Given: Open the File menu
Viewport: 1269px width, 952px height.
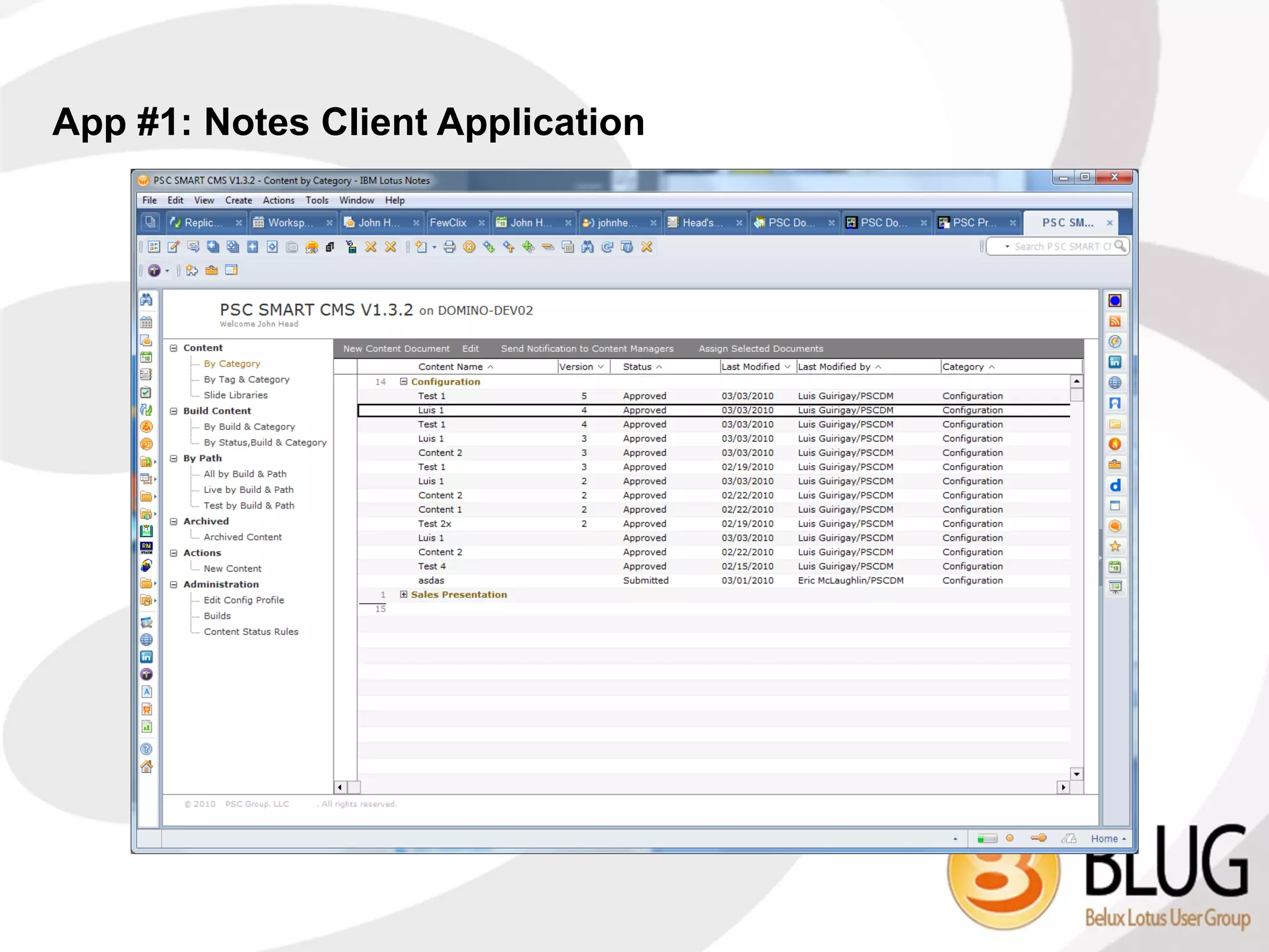Looking at the screenshot, I should click(x=149, y=200).
